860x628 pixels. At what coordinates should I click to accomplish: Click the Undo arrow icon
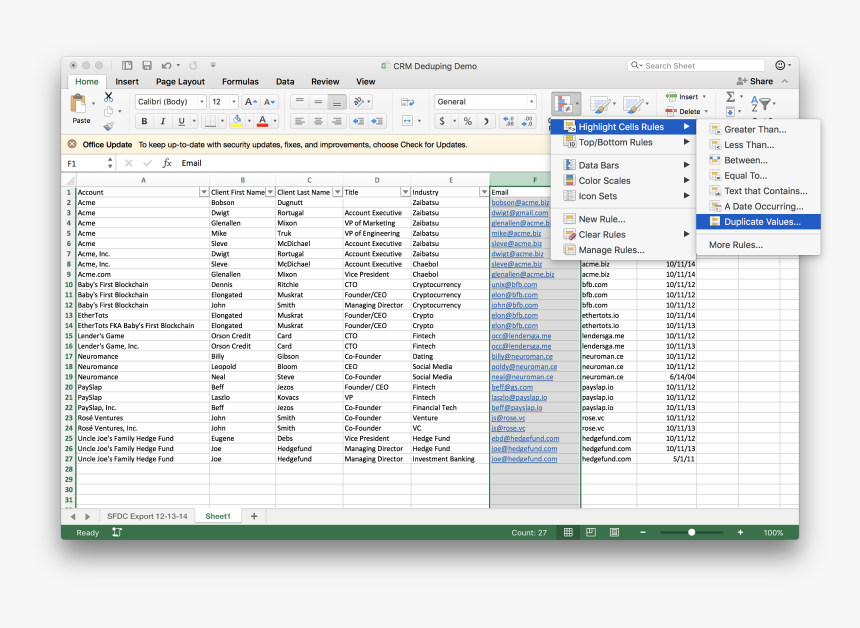pyautogui.click(x=167, y=65)
